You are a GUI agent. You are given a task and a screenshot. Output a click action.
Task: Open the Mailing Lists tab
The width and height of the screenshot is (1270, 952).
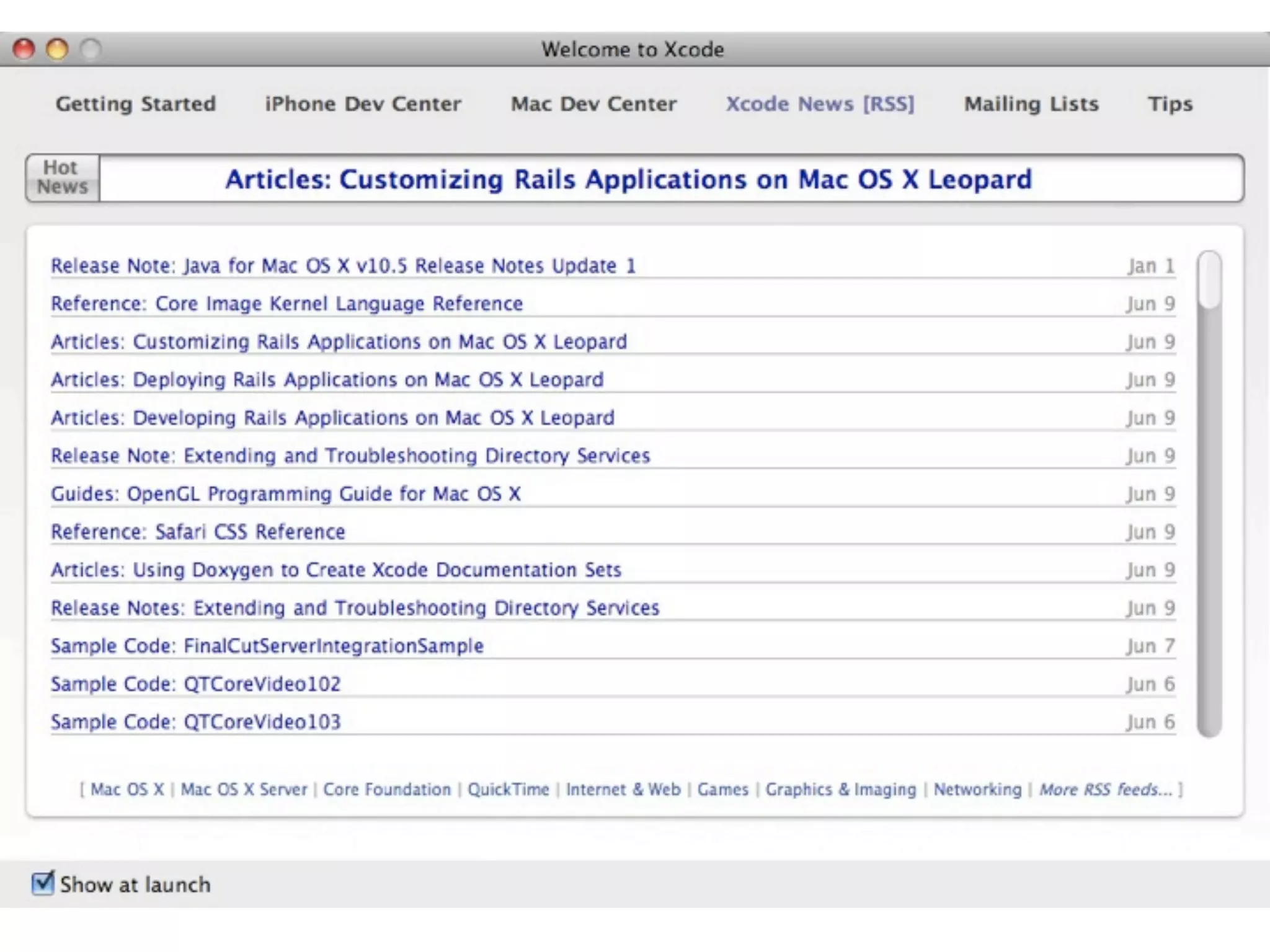point(1031,104)
